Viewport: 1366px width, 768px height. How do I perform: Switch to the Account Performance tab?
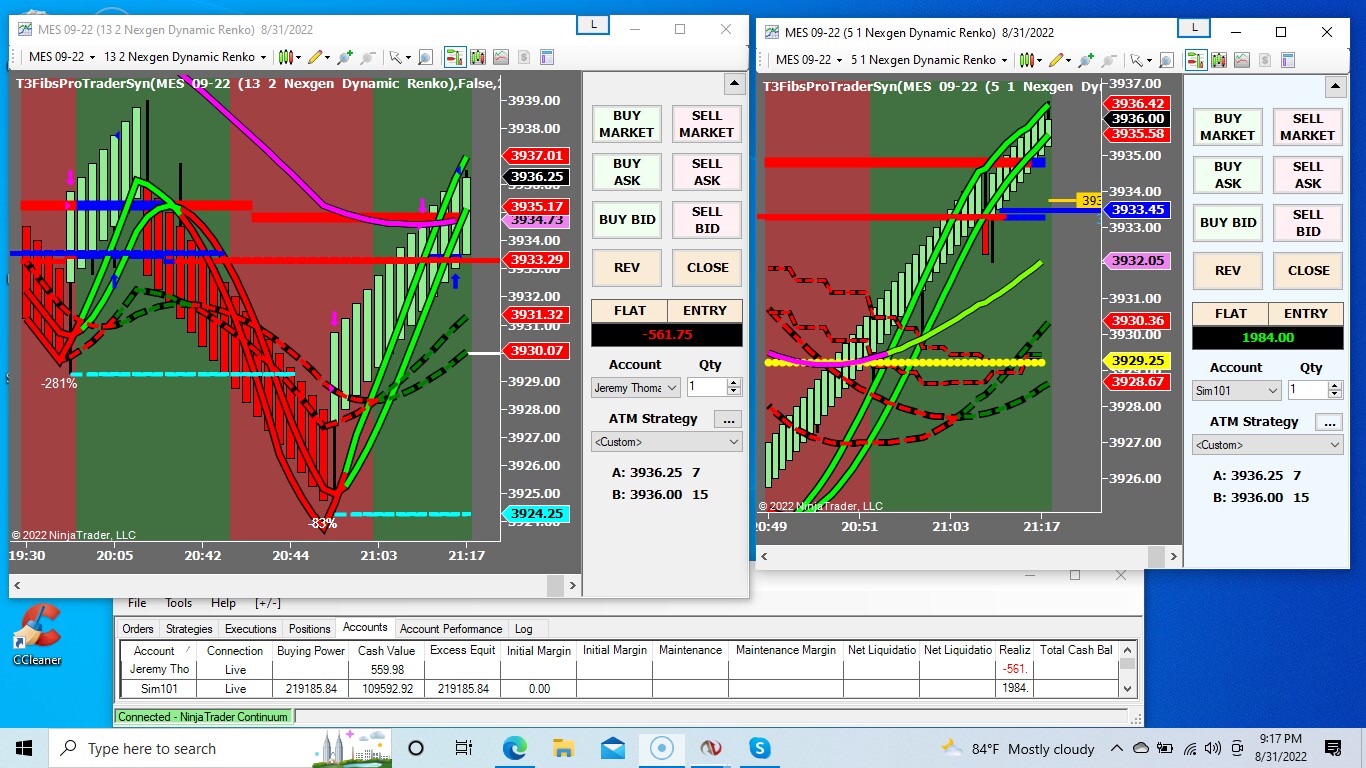click(x=451, y=629)
